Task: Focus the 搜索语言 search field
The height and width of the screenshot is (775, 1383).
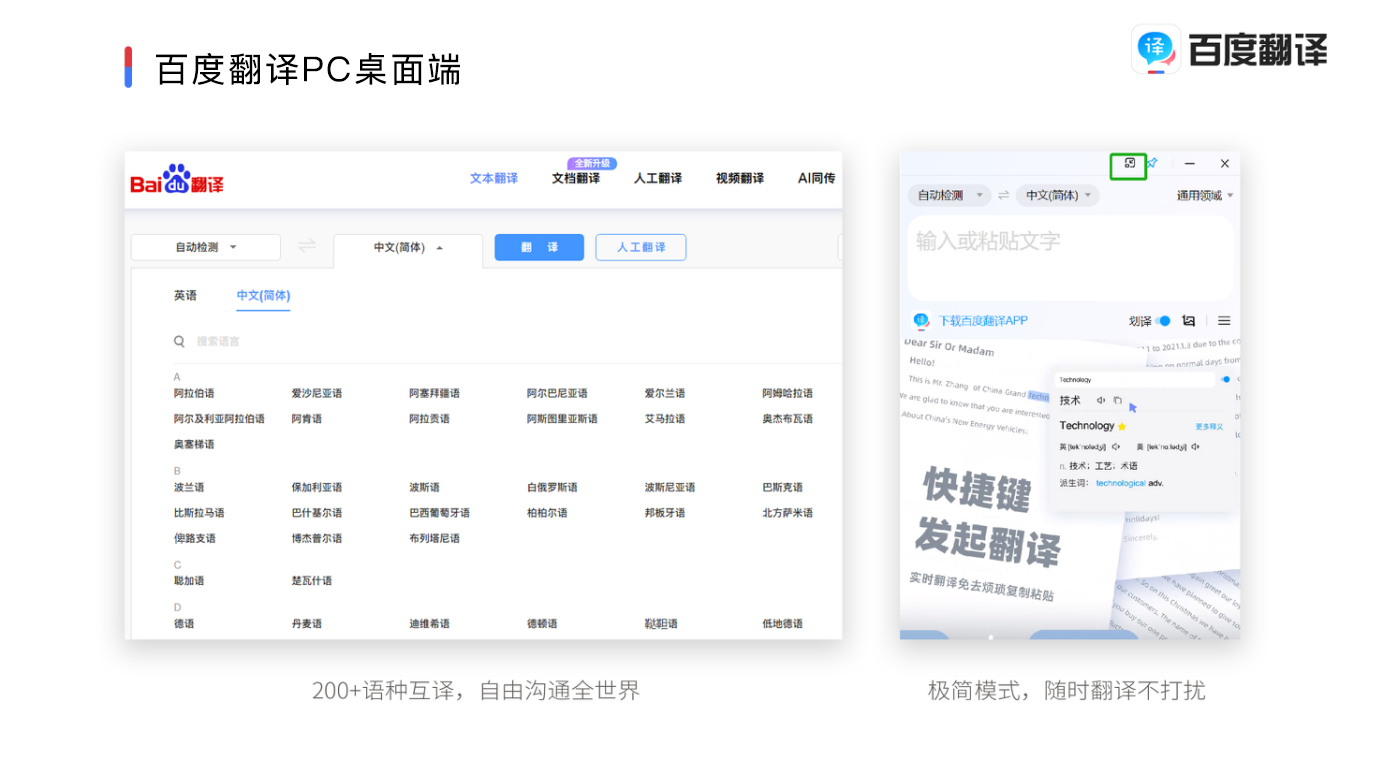Action: 508,341
